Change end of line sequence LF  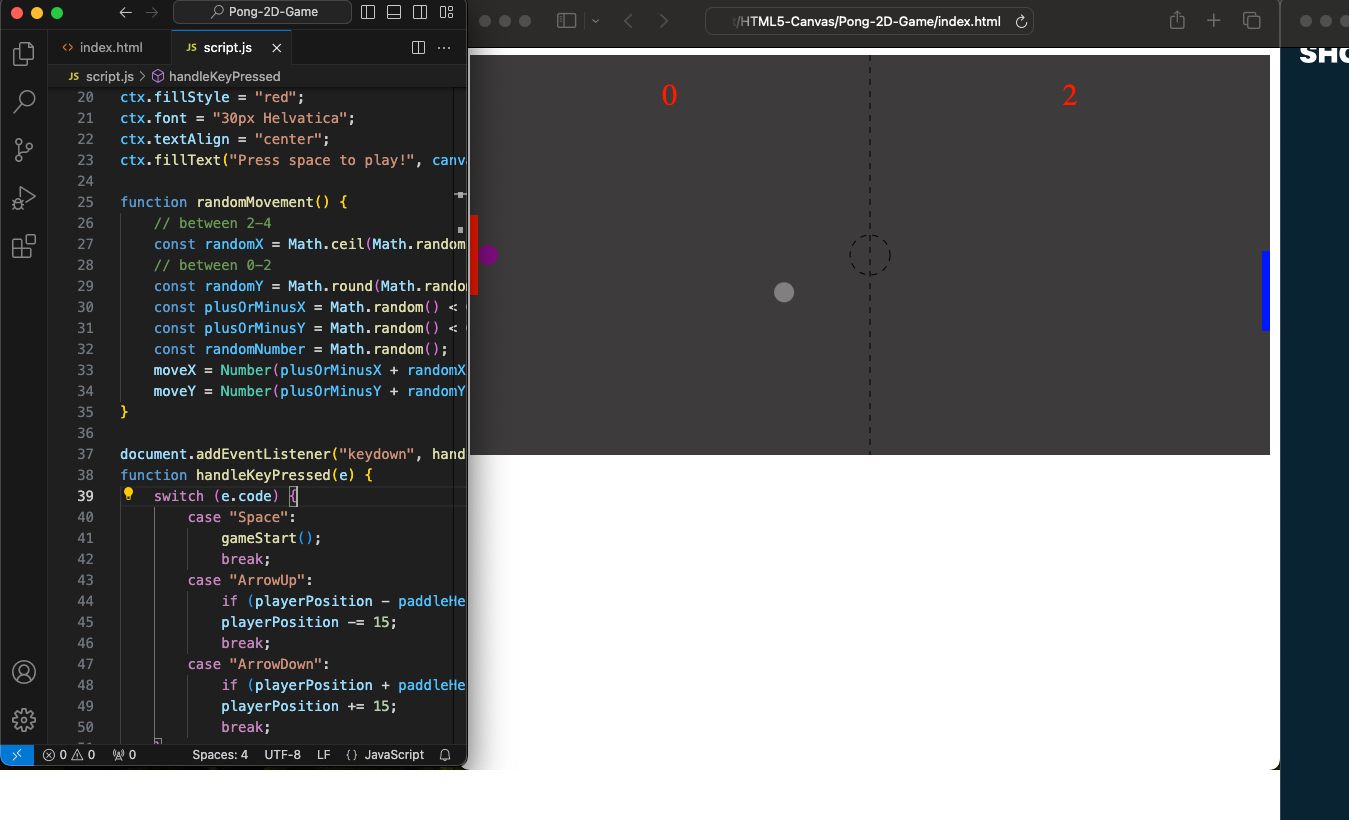[324, 755]
